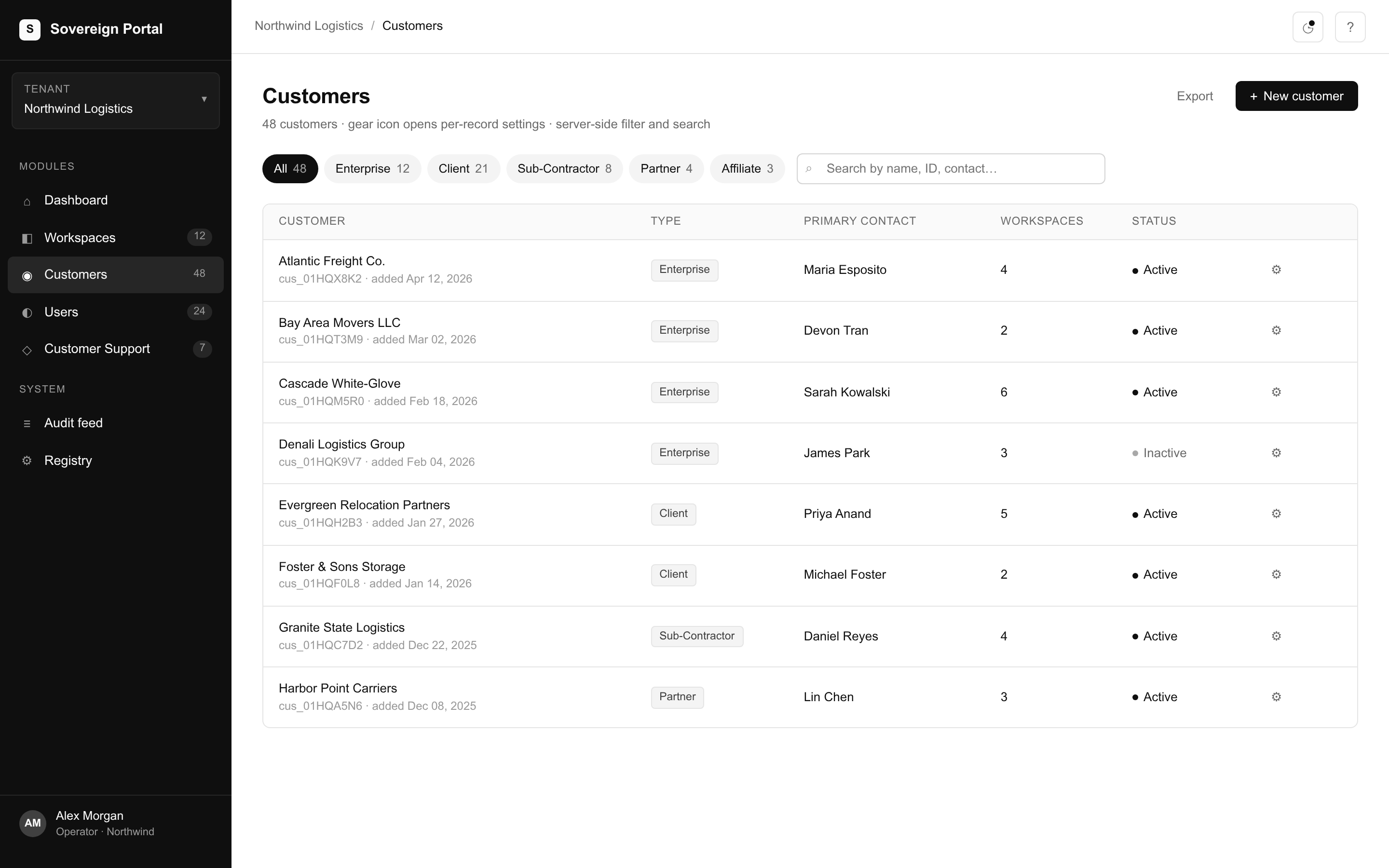The height and width of the screenshot is (868, 1389).
Task: Click the Workspaces sidebar icon
Action: [x=27, y=238]
